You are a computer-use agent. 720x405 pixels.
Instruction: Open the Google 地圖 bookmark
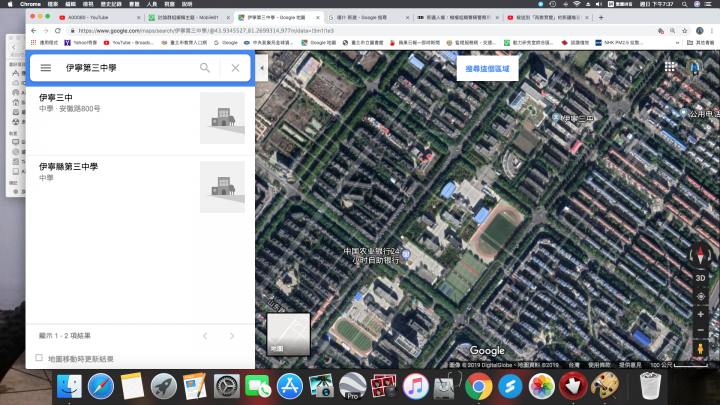(319, 43)
